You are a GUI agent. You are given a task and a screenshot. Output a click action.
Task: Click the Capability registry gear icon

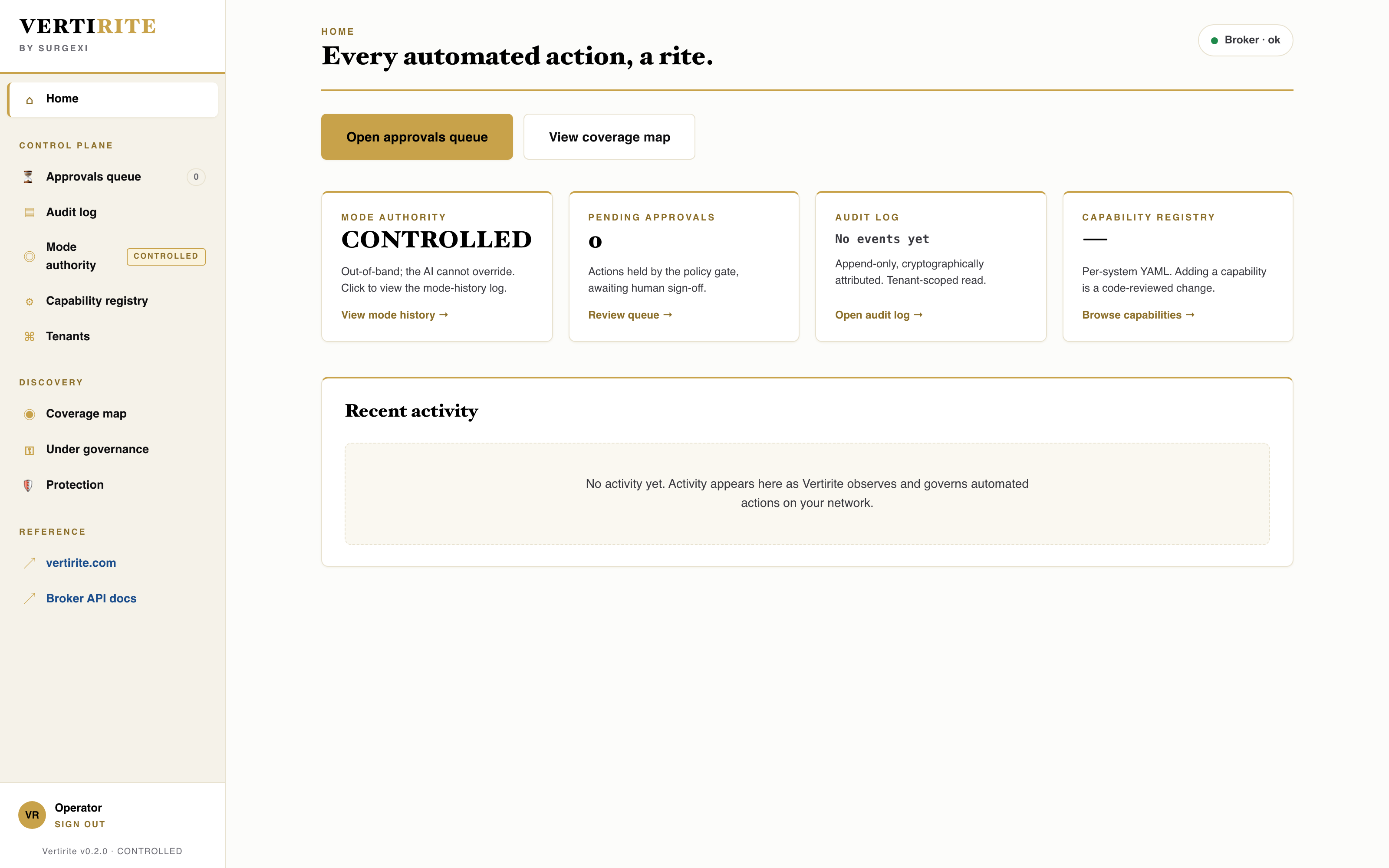point(29,301)
